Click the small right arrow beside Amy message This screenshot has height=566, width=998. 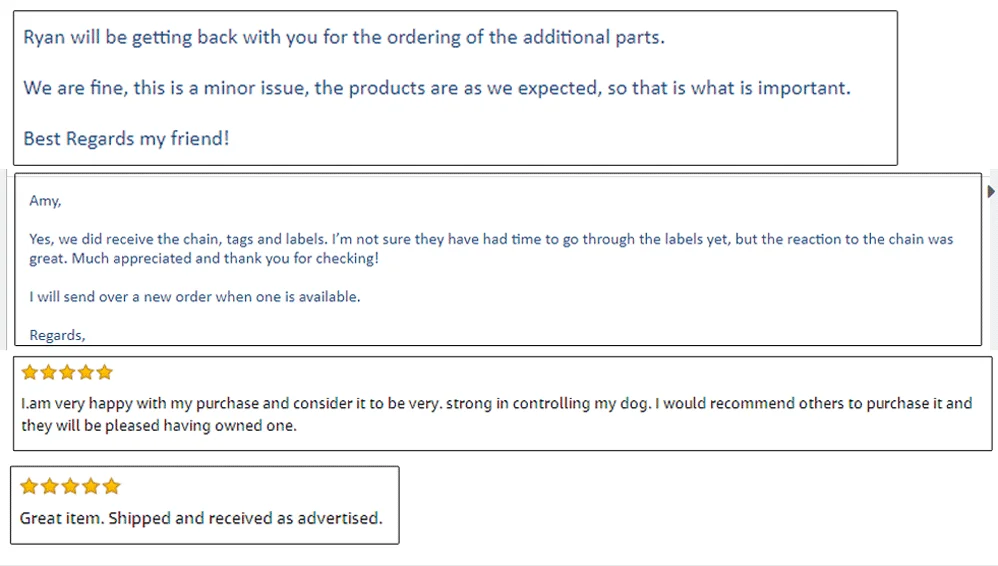click(x=991, y=191)
